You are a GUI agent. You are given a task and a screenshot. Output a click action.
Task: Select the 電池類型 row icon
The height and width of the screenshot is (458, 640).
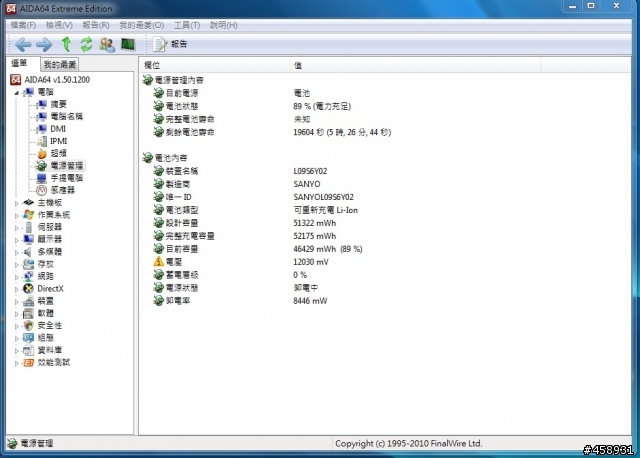158,210
